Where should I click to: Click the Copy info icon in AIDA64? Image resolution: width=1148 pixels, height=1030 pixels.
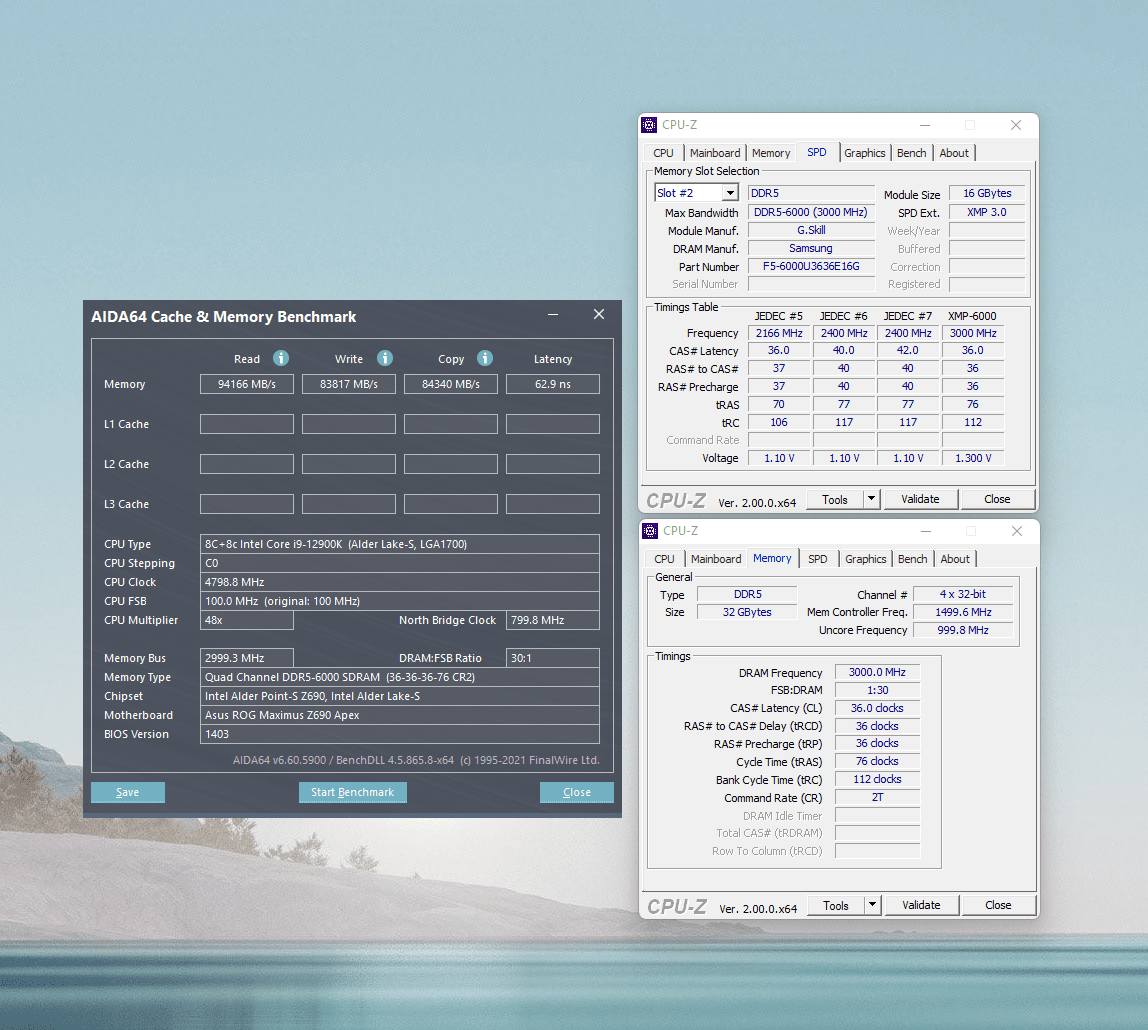(x=485, y=358)
